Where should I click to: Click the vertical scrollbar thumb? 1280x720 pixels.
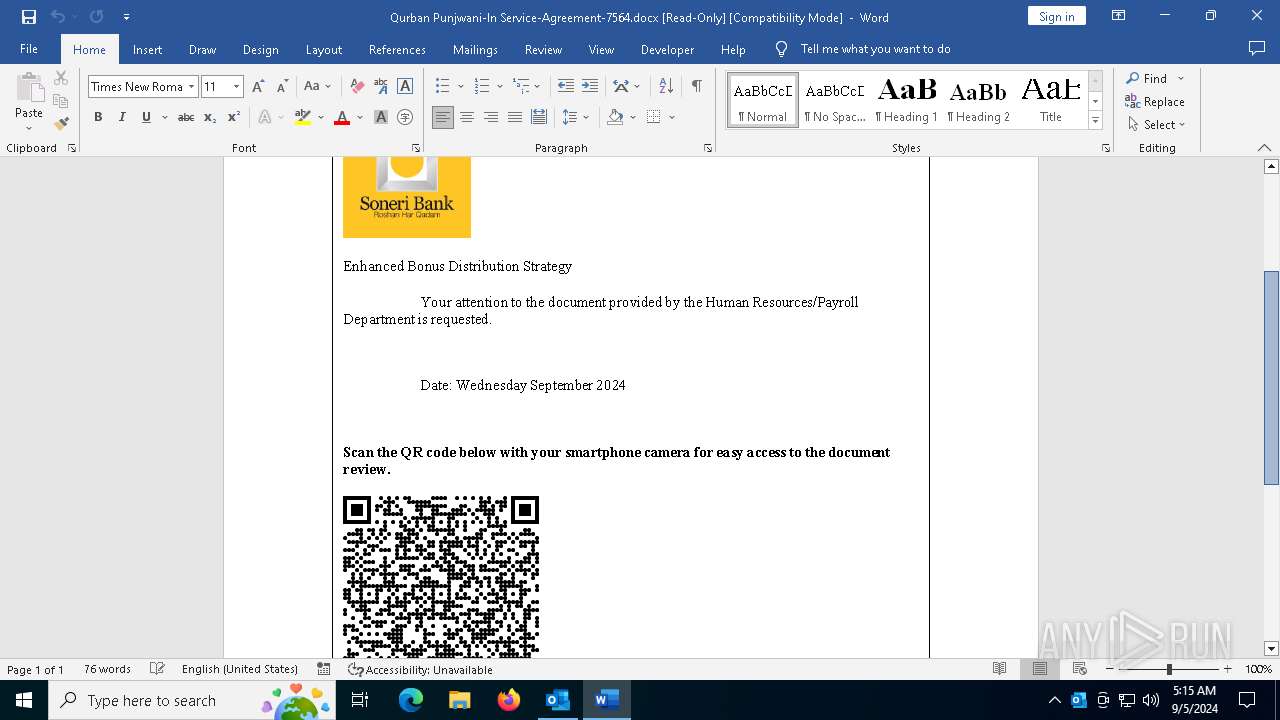(x=1271, y=378)
